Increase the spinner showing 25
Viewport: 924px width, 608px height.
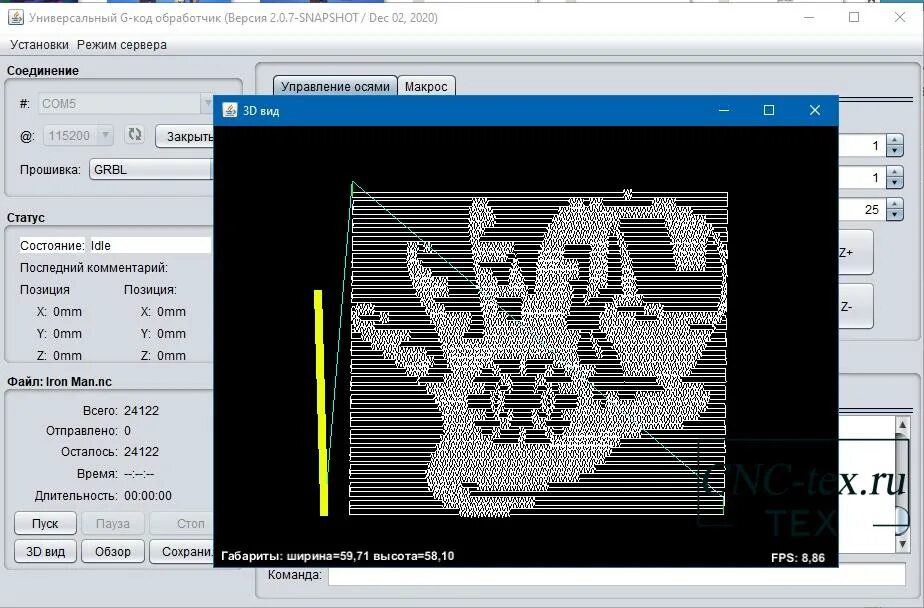[895, 204]
